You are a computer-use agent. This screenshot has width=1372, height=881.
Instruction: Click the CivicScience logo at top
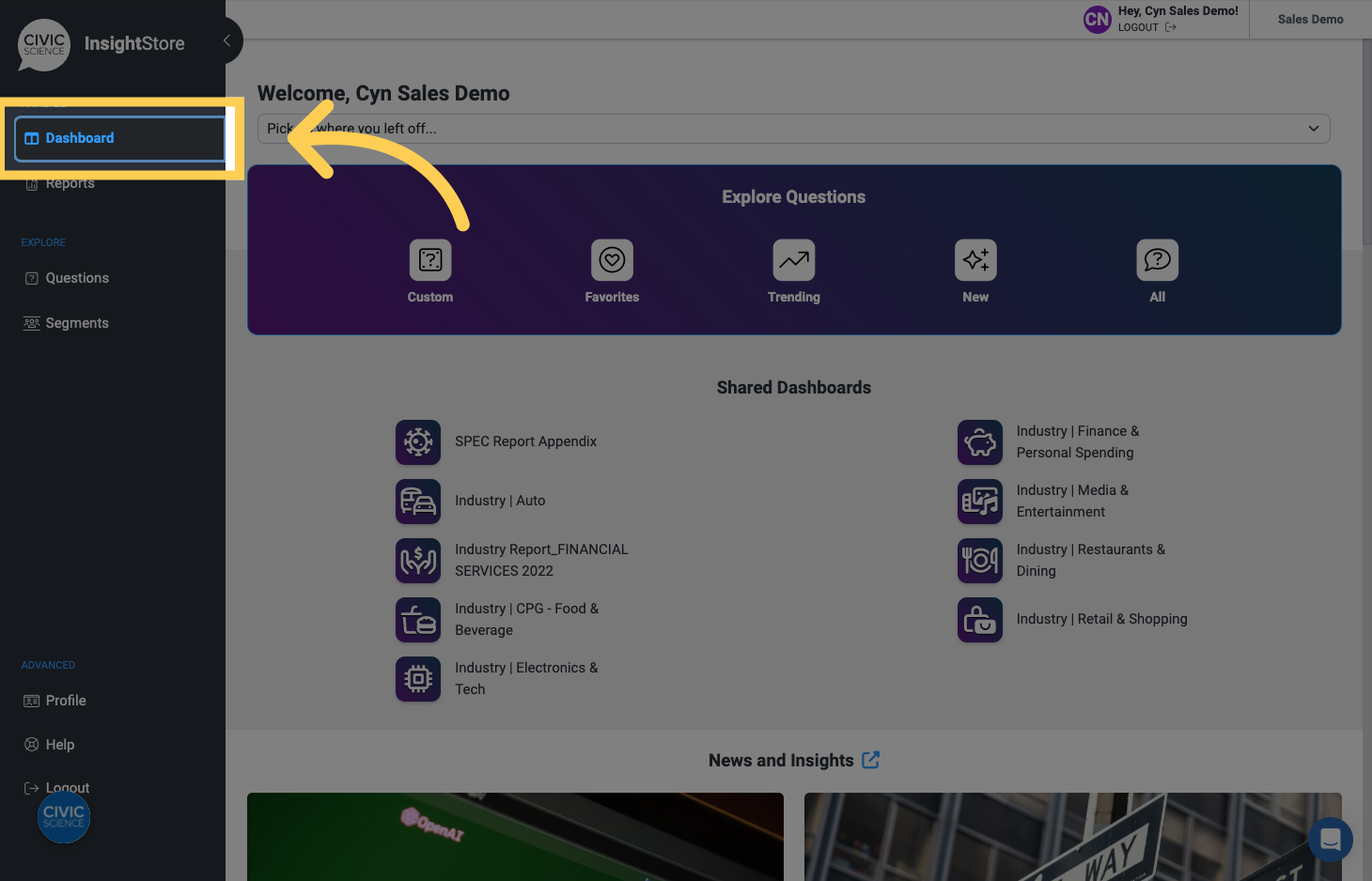(44, 44)
